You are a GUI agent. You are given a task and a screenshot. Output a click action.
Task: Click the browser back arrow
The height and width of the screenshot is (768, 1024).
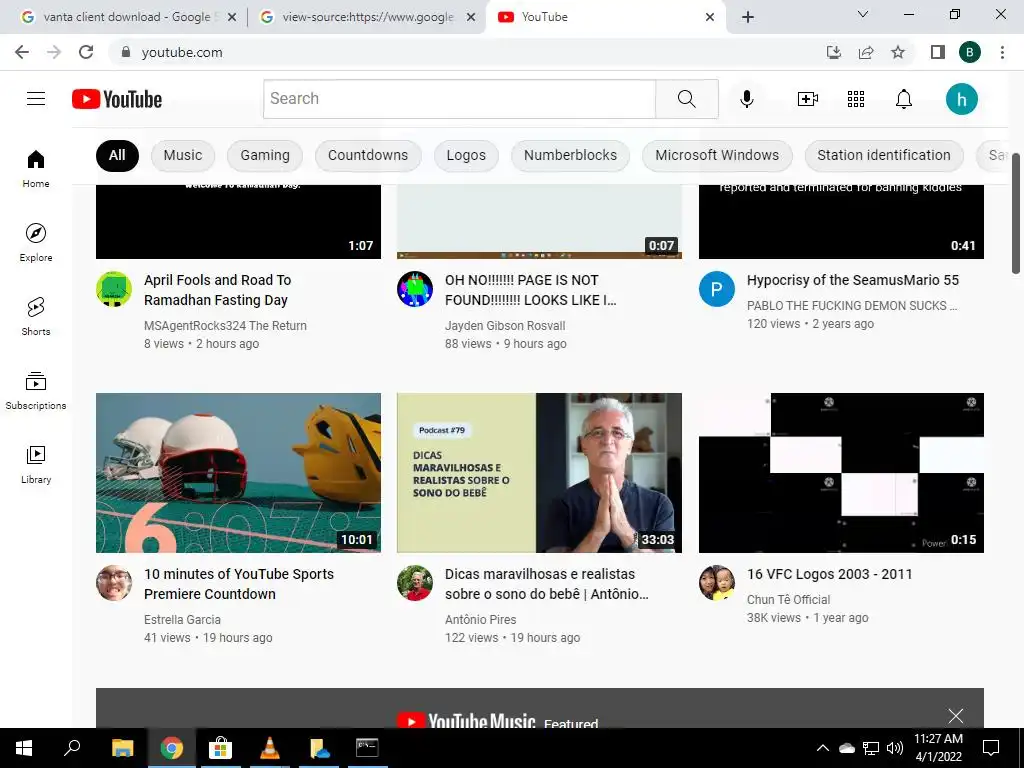pos(22,52)
